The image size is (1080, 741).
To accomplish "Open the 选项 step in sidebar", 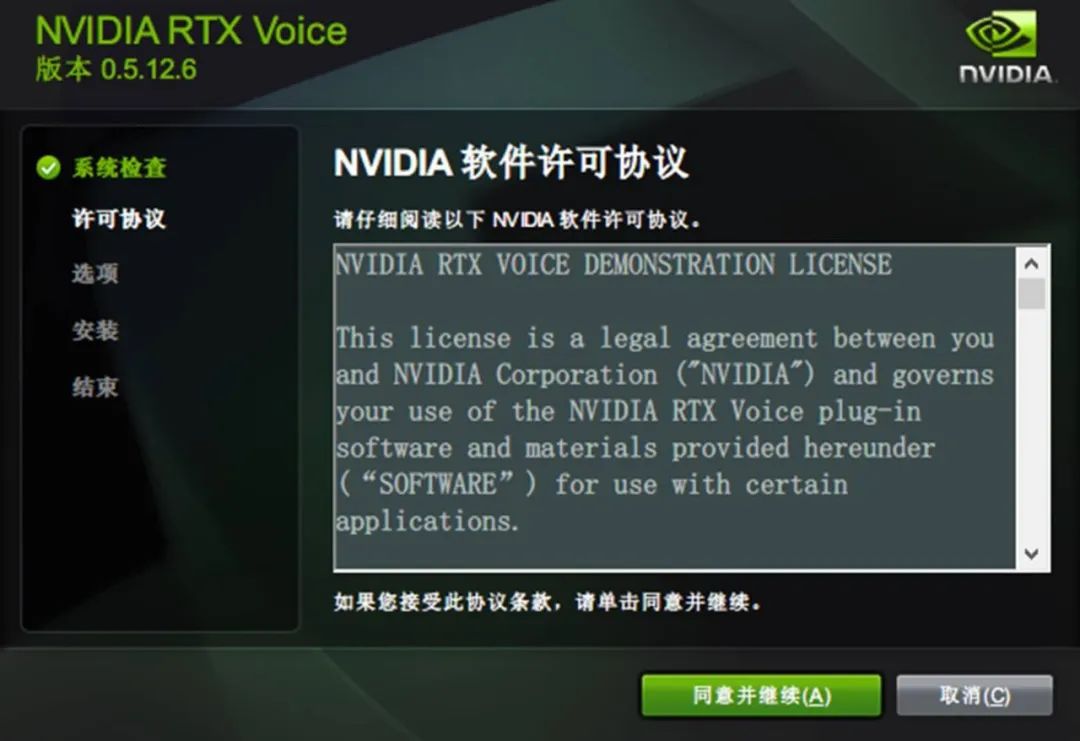I will coord(96,274).
